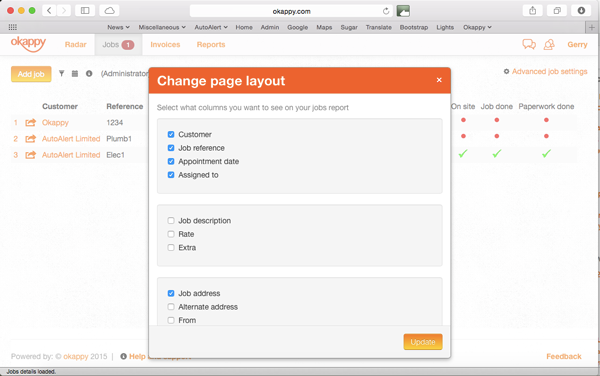The width and height of the screenshot is (600, 376).
Task: Enable the Extra checkbox
Action: pyautogui.click(x=171, y=247)
